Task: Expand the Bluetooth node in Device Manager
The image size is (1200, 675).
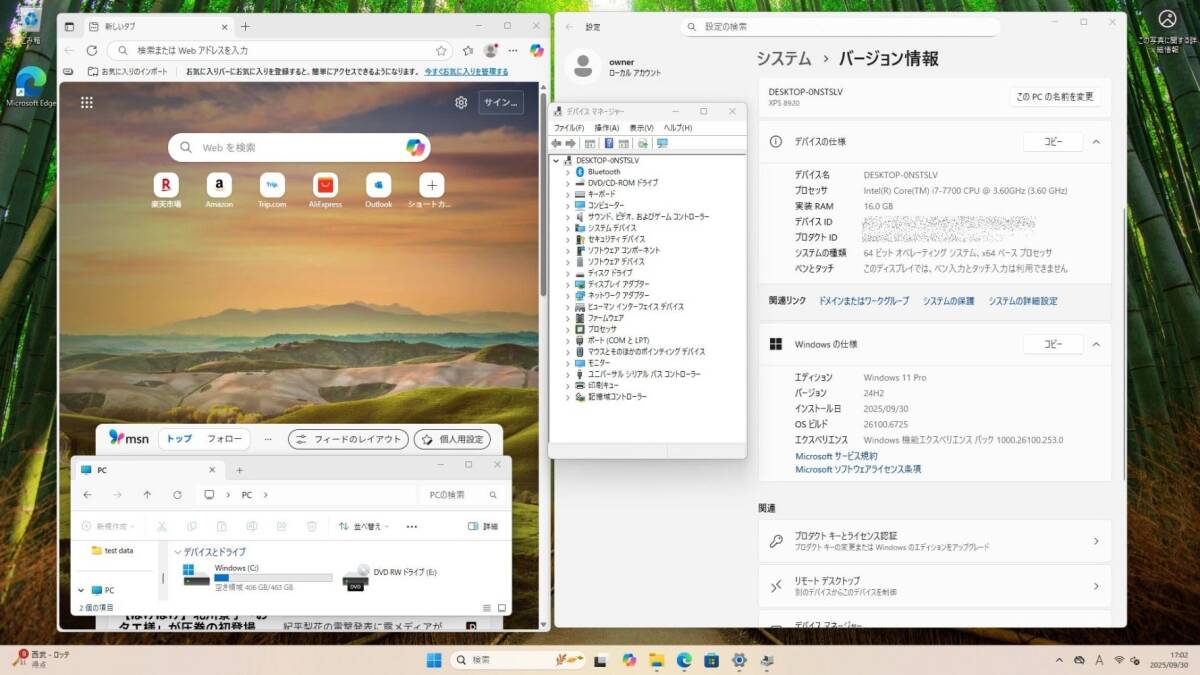Action: [568, 172]
